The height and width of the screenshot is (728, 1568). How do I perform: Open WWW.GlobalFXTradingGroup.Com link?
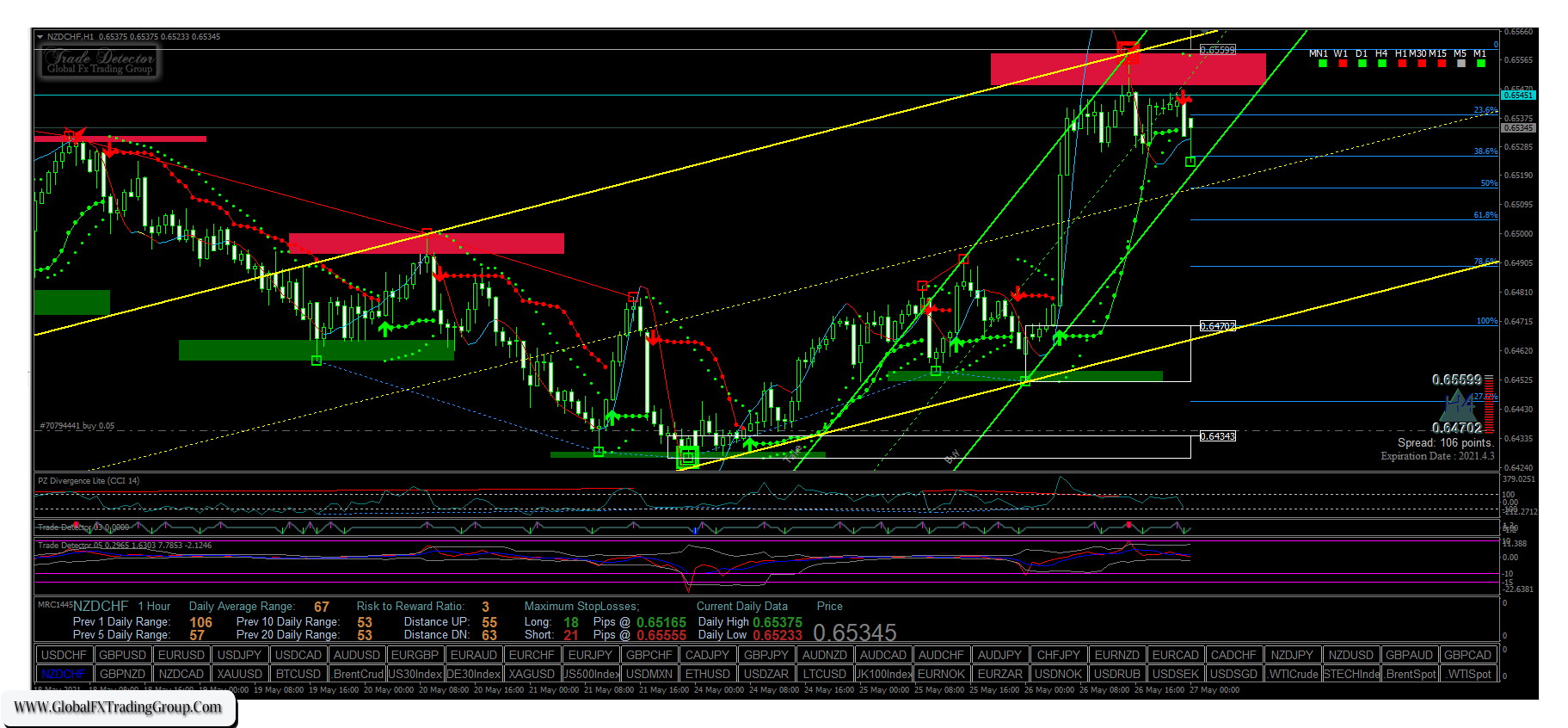point(118,707)
